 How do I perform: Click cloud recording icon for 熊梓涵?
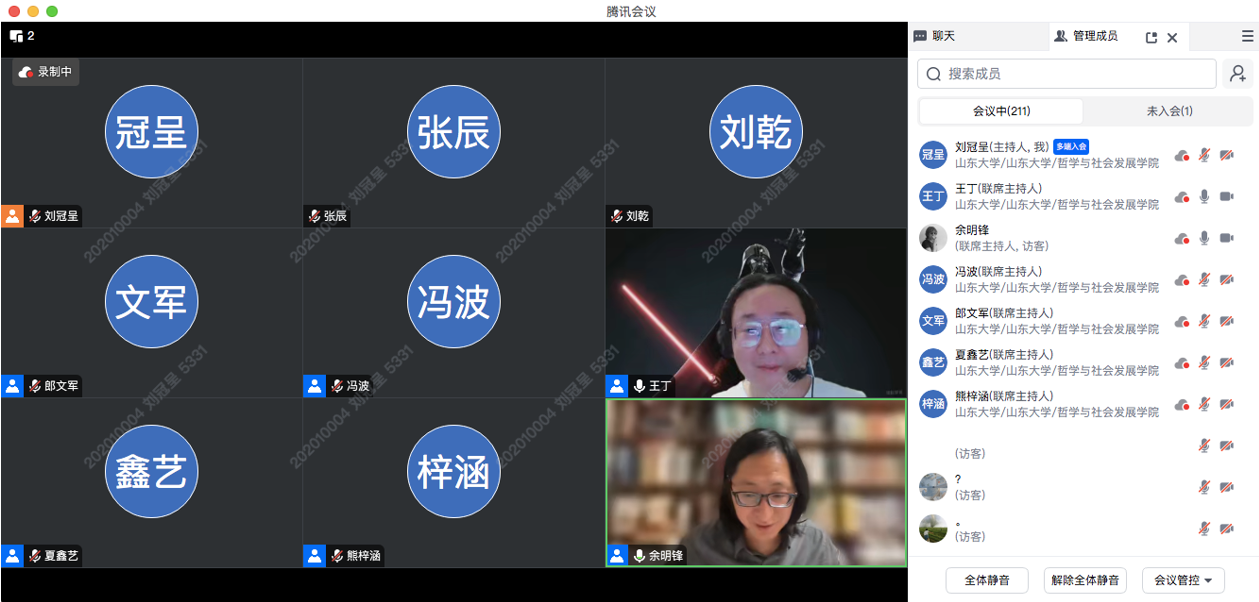[1182, 404]
